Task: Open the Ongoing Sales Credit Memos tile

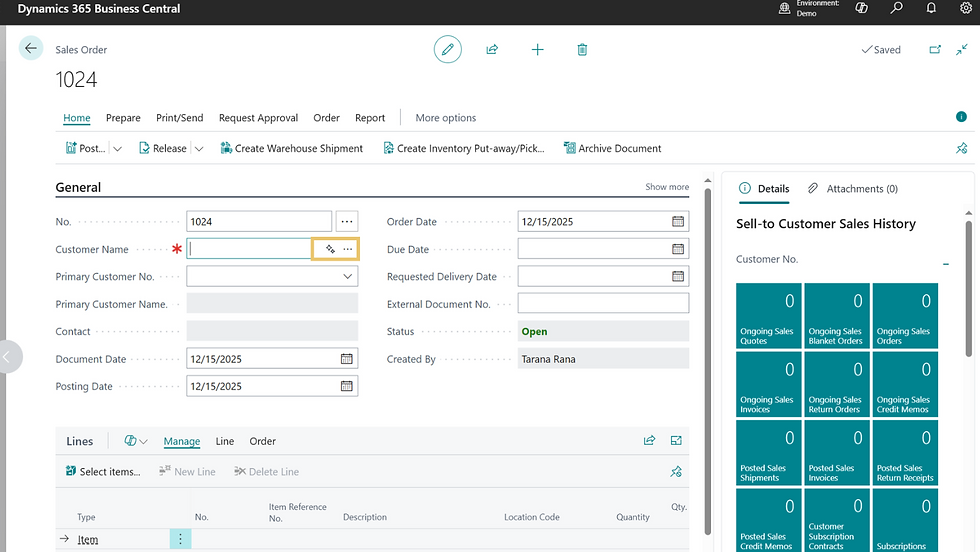Action: (905, 384)
